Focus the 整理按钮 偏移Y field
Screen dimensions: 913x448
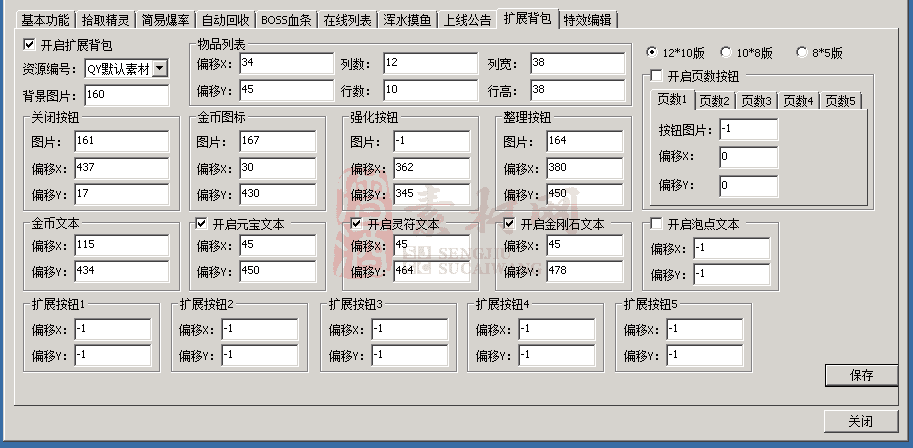point(585,194)
